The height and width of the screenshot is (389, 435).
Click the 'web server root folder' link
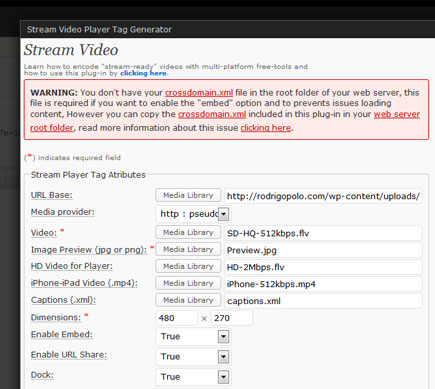coord(396,114)
